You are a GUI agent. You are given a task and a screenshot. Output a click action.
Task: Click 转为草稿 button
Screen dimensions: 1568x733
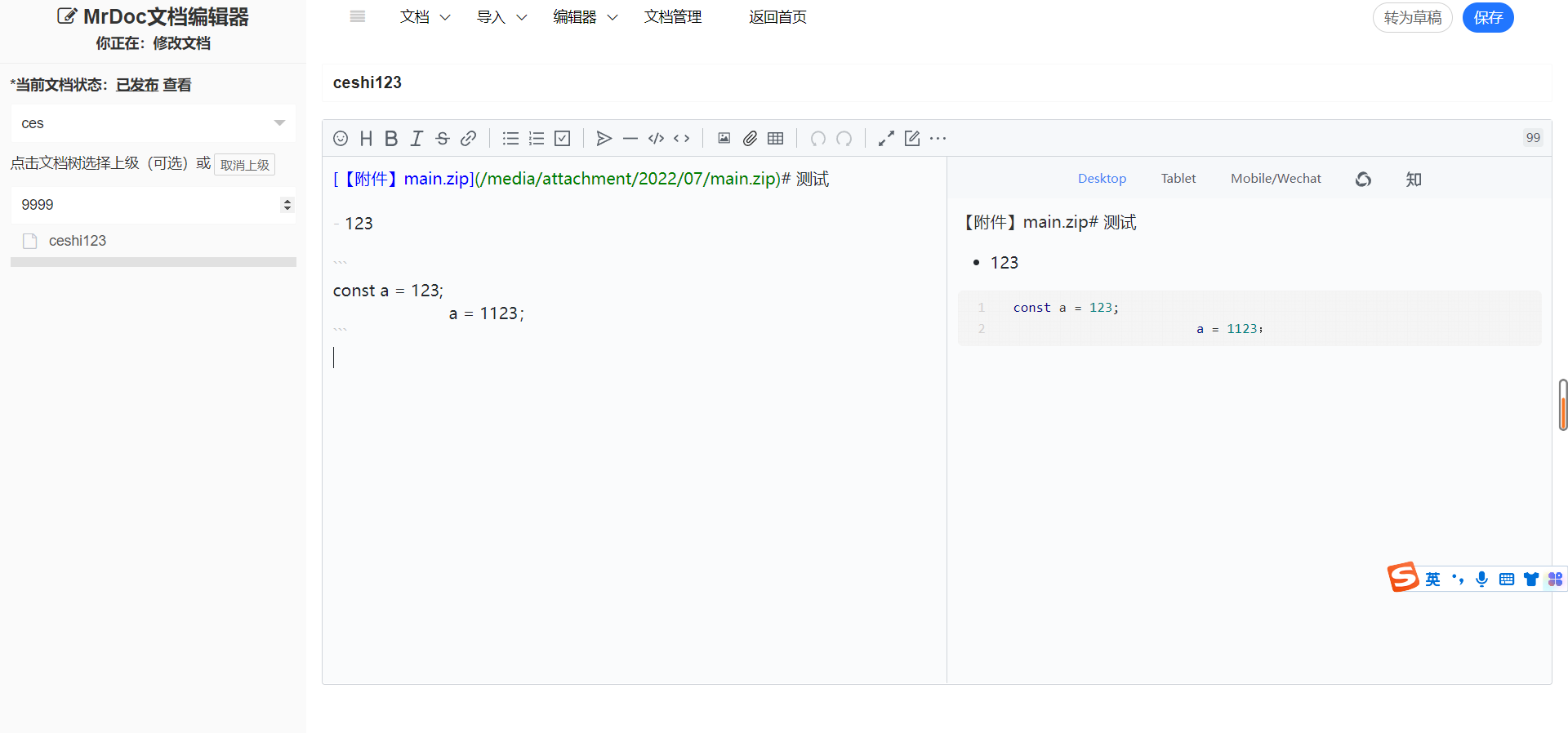1413,18
